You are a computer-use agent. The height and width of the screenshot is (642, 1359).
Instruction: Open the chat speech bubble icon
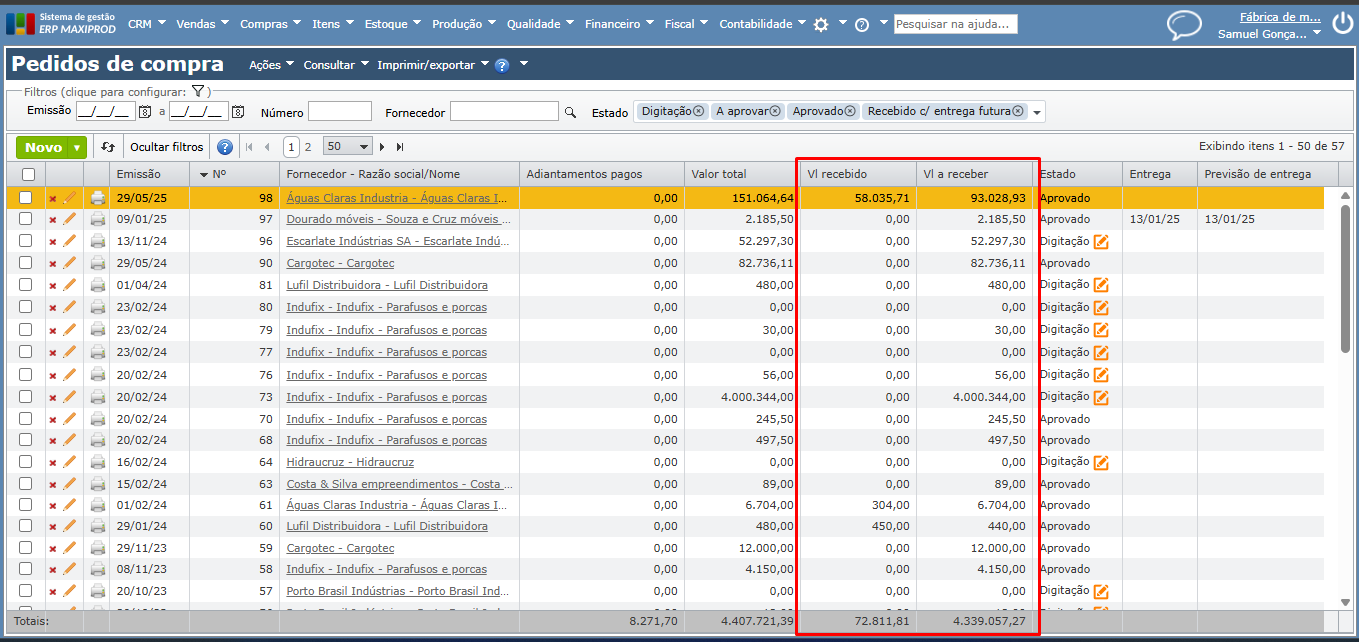(x=1184, y=25)
